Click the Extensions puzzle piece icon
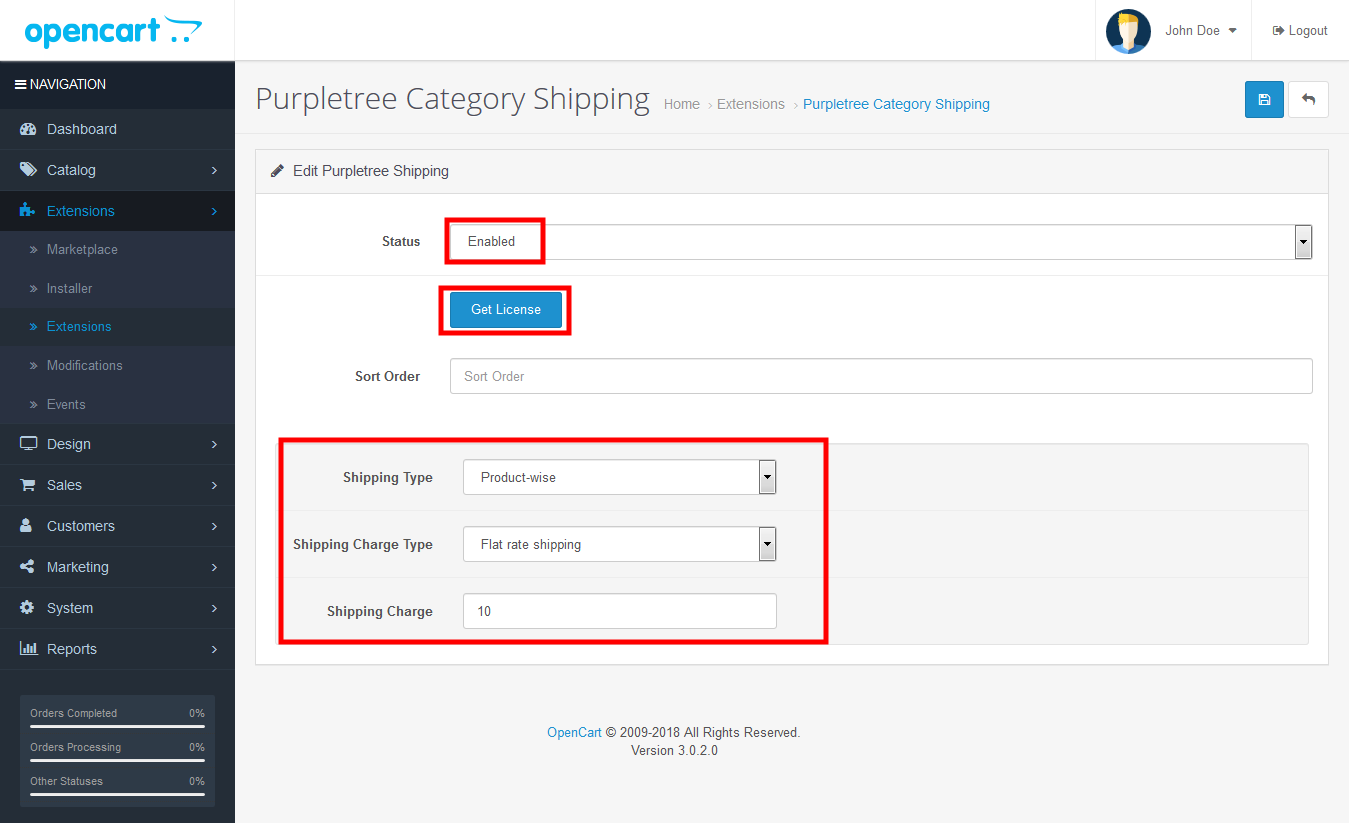The height and width of the screenshot is (823, 1349). pyautogui.click(x=28, y=211)
